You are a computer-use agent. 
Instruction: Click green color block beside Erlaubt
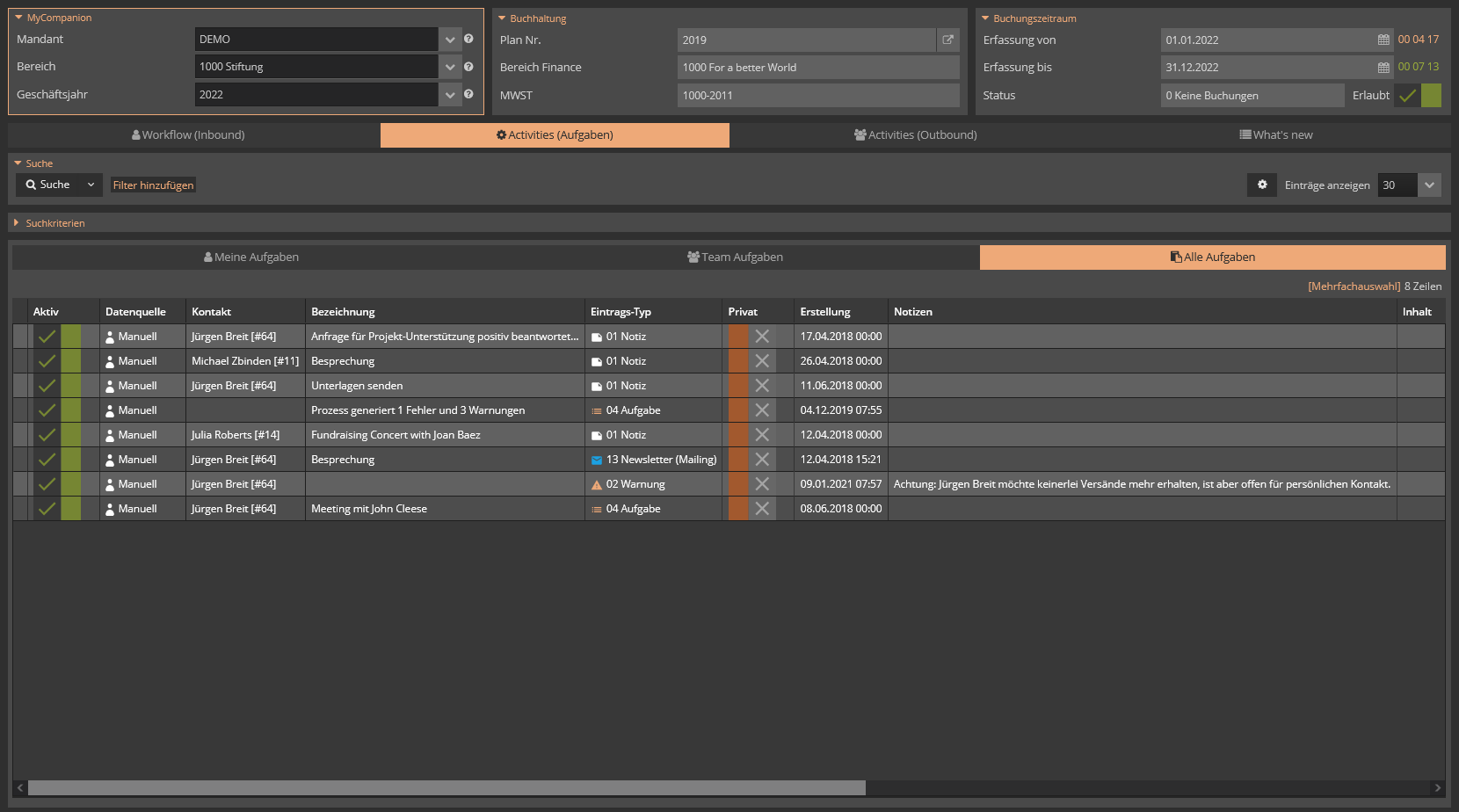(1431, 96)
